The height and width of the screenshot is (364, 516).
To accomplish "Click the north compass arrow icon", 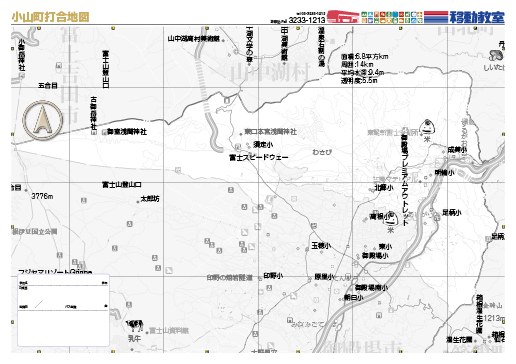I will (x=43, y=120).
